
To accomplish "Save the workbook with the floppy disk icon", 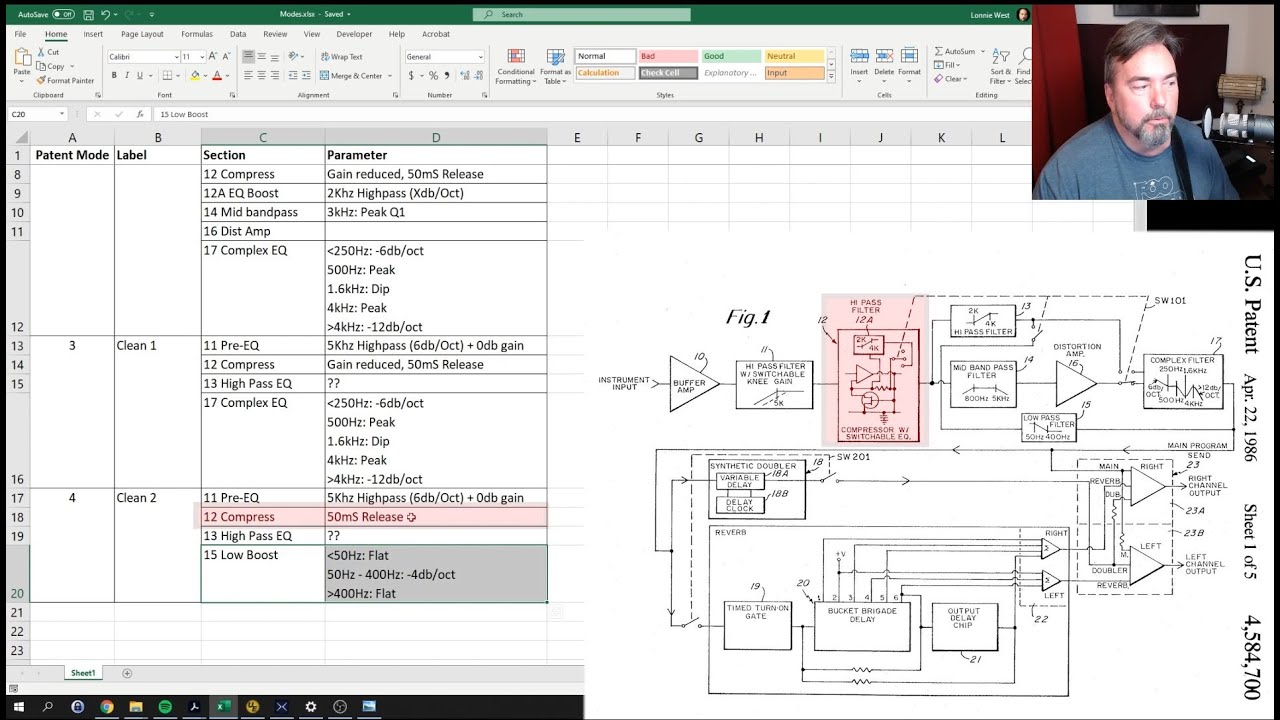I will coord(89,15).
